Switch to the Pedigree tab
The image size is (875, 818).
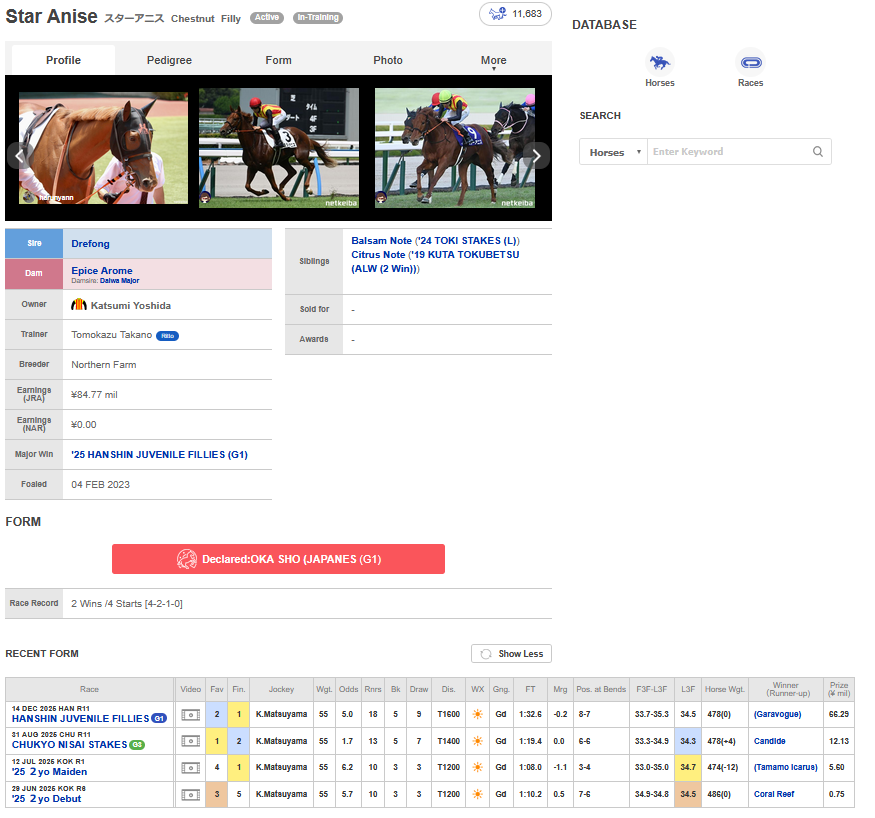169,60
